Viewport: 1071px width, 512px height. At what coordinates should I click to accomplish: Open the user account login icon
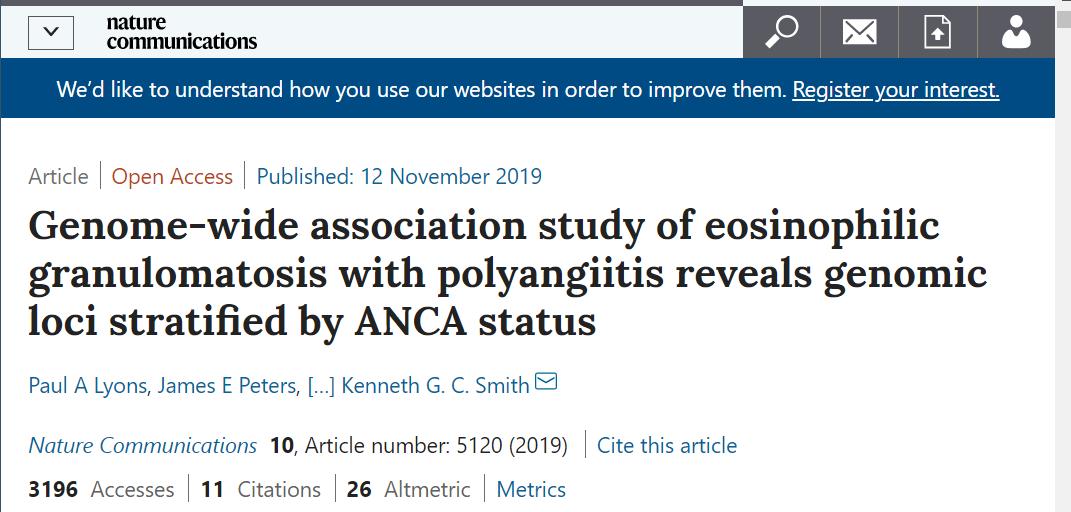pos(1015,33)
